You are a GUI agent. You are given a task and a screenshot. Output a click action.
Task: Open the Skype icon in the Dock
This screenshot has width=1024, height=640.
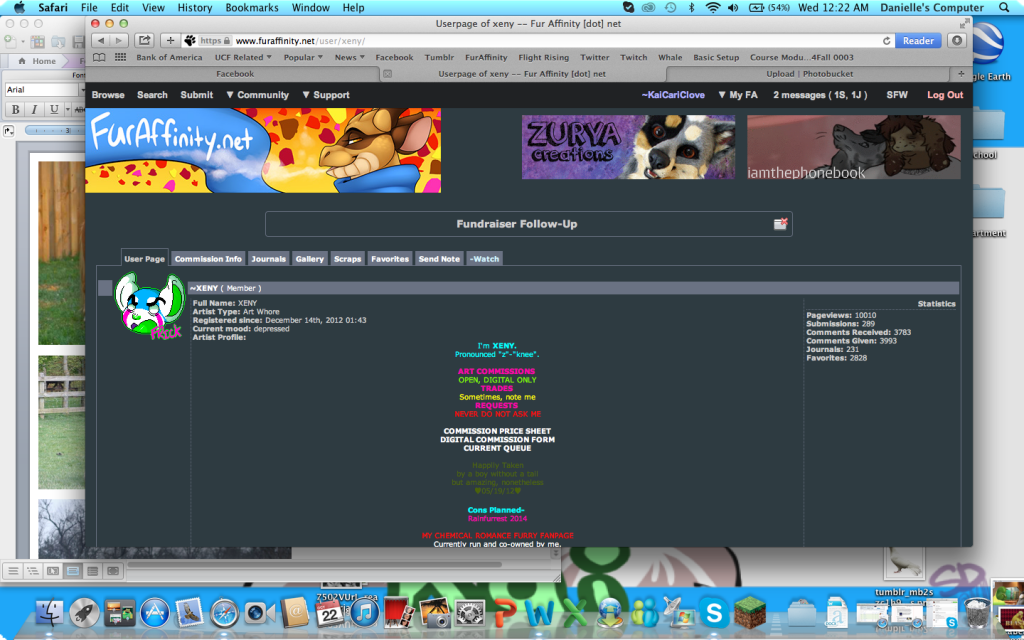click(711, 611)
